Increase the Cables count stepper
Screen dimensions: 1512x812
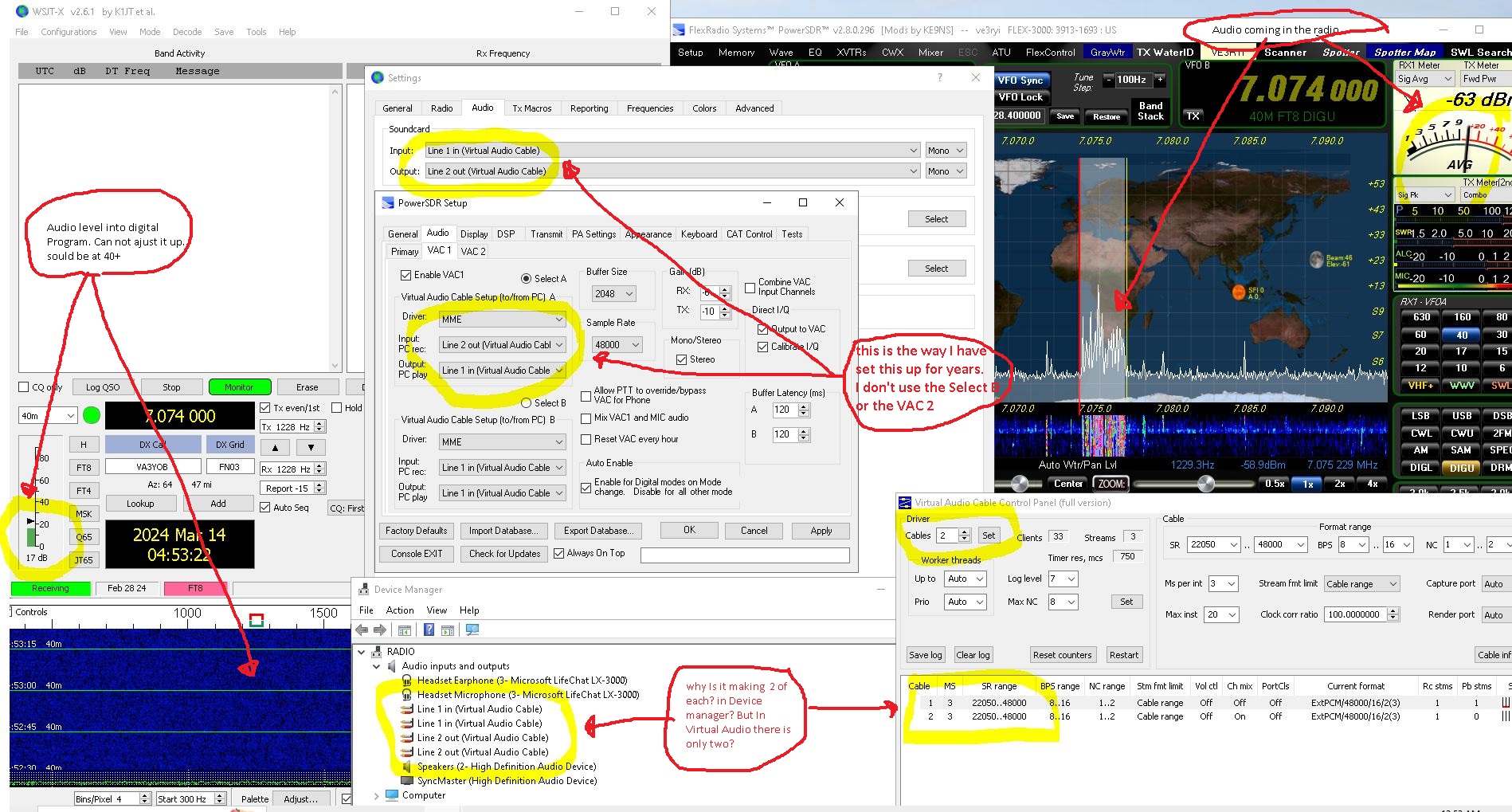point(966,532)
